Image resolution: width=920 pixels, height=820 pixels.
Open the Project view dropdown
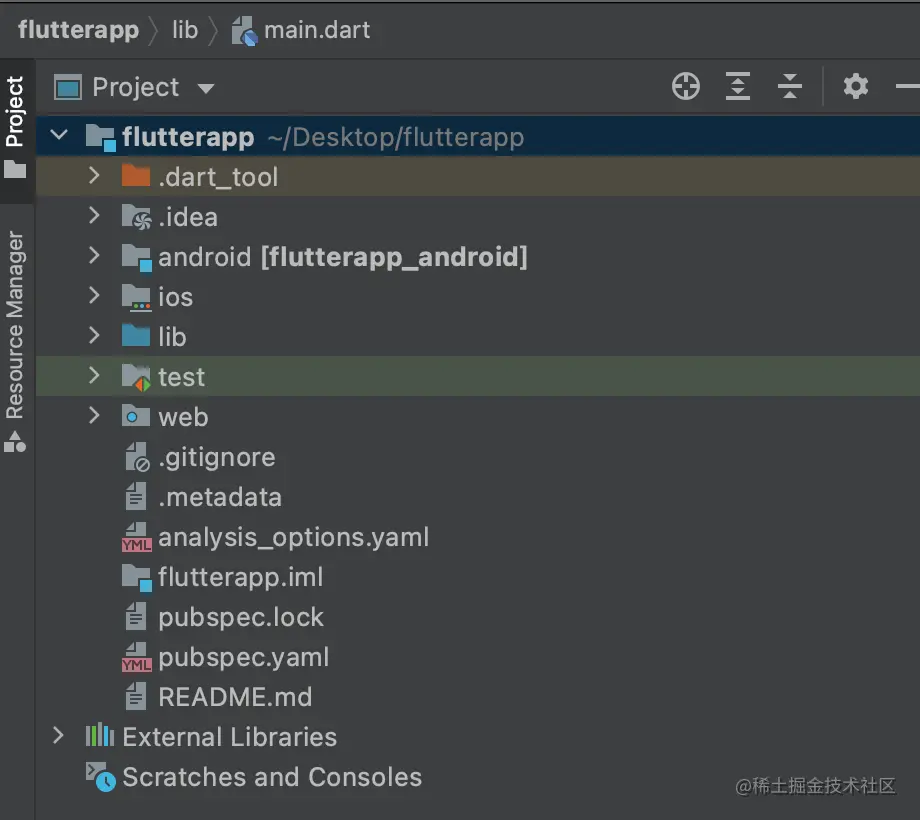[206, 88]
